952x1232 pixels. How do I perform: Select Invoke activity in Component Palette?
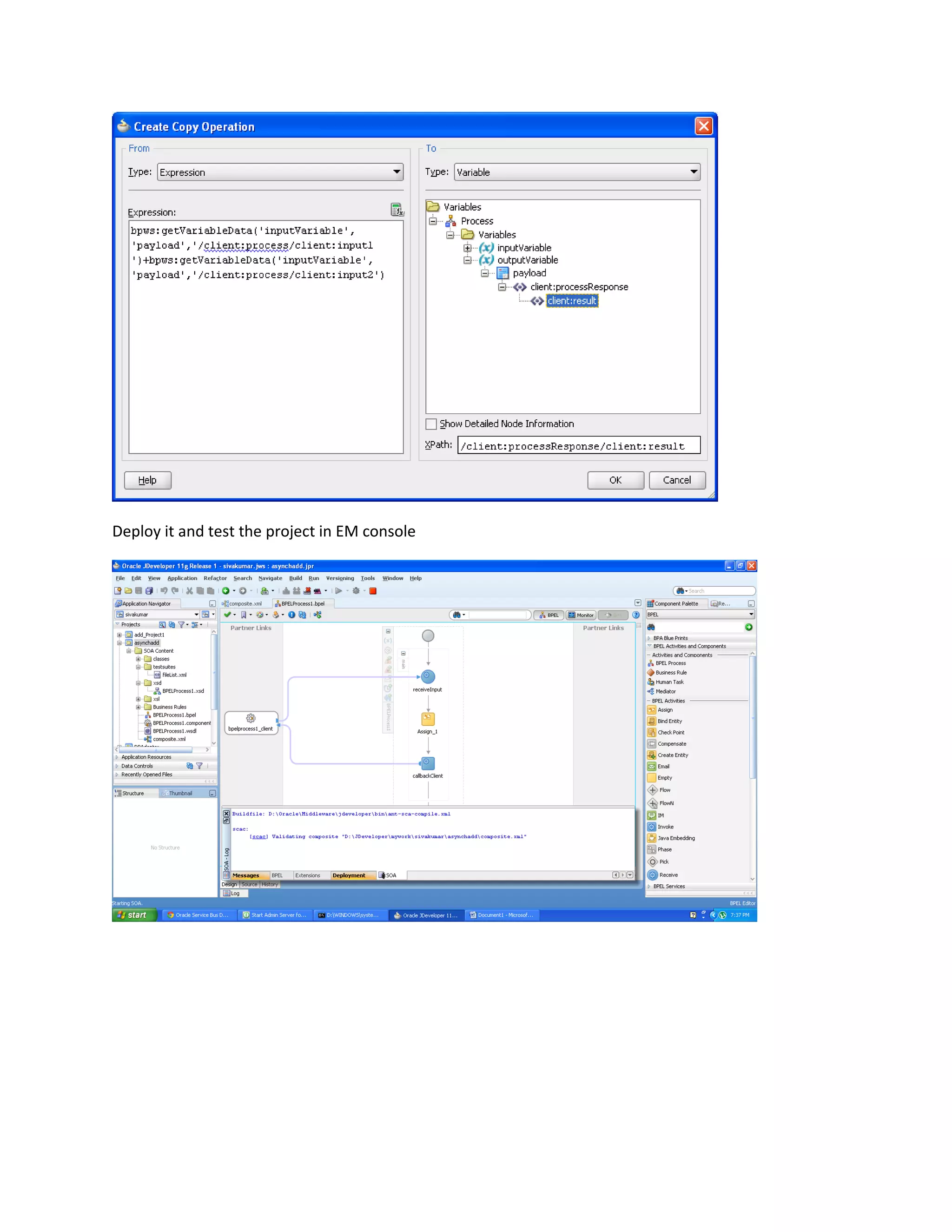click(x=661, y=827)
